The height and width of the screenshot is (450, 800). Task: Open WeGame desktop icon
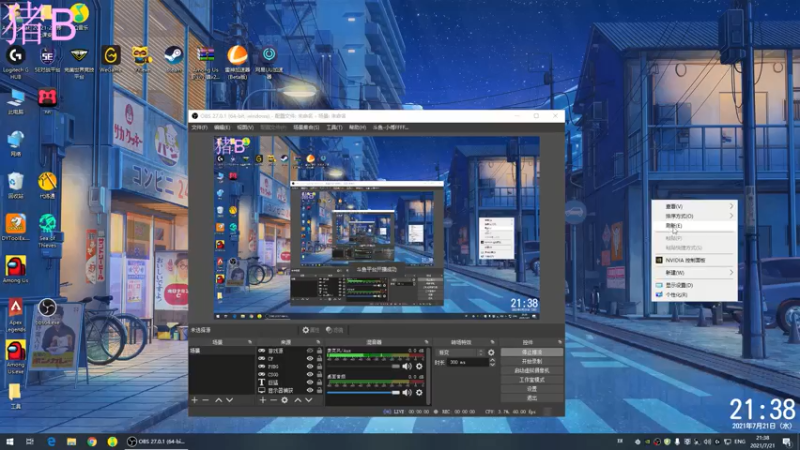(110, 59)
